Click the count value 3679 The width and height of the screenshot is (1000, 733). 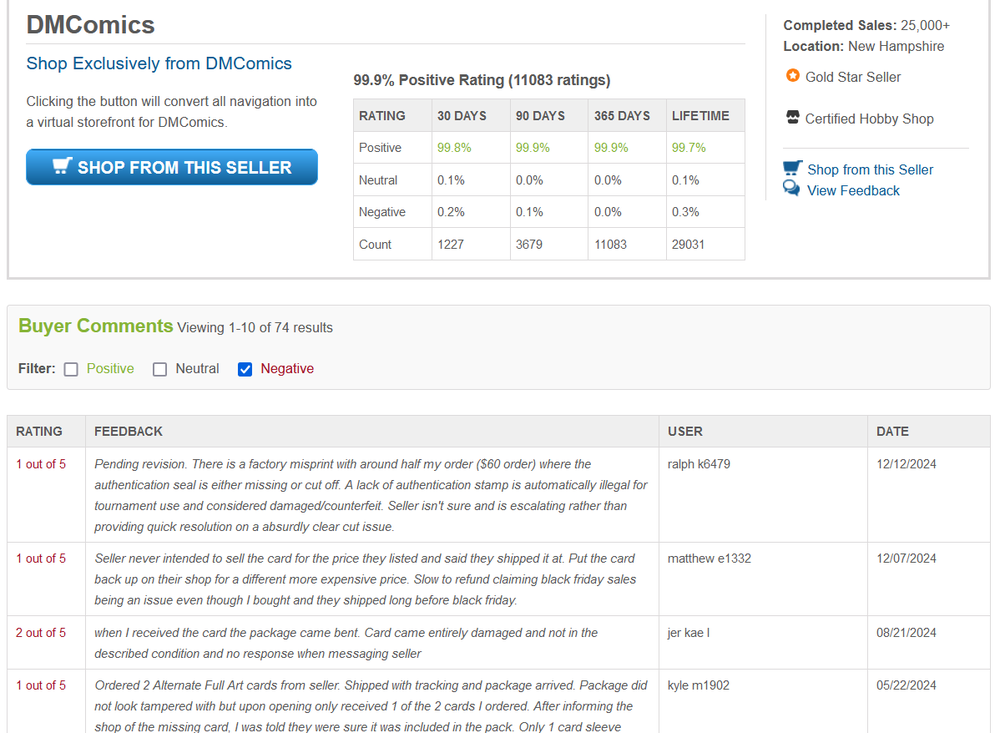point(529,244)
